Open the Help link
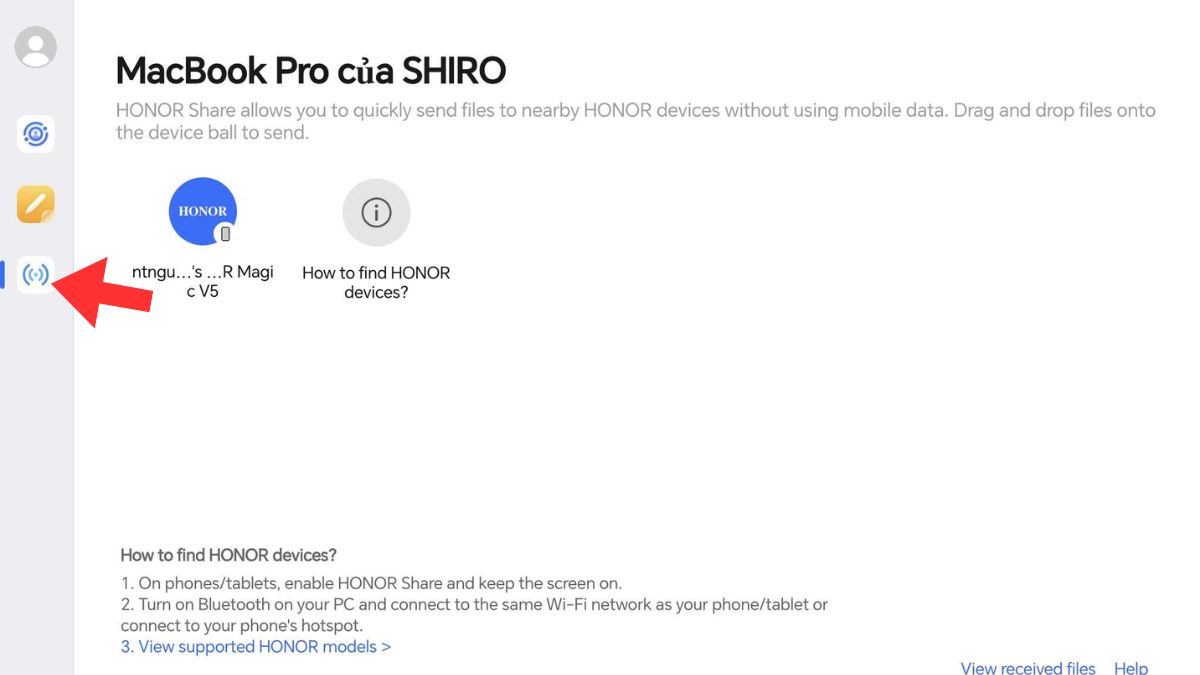Image resolution: width=1200 pixels, height=675 pixels. click(1131, 667)
